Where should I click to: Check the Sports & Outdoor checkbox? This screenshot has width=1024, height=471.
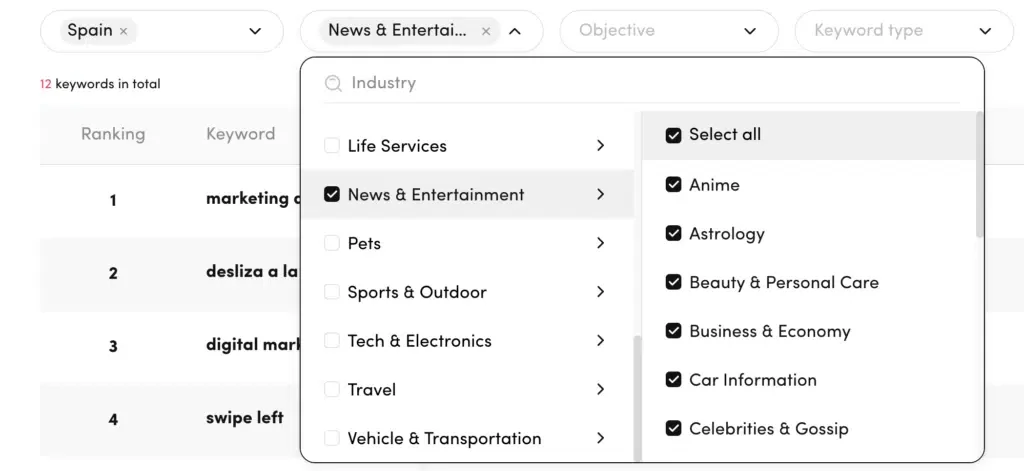[x=332, y=291]
